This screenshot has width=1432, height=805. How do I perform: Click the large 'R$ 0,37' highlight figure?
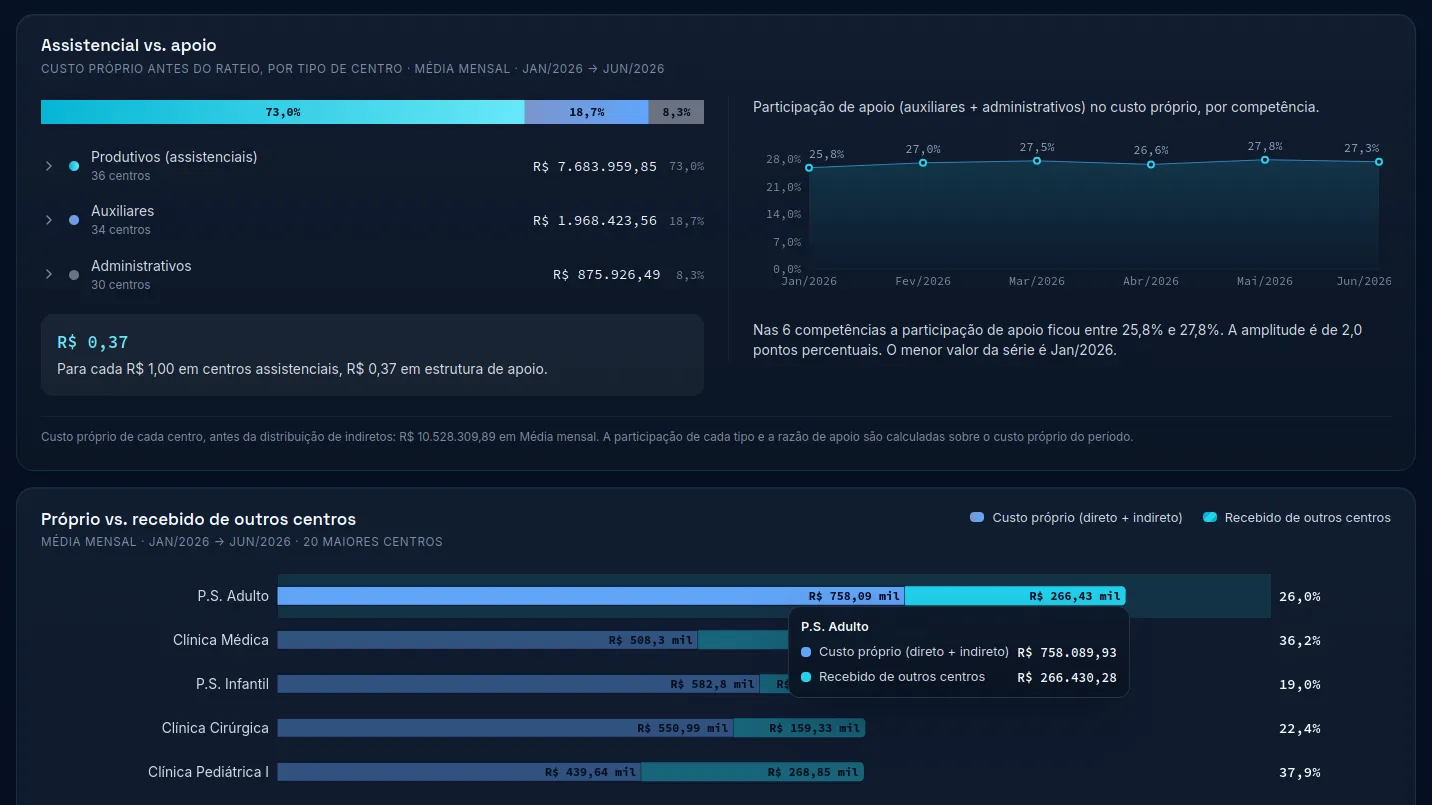pyautogui.click(x=93, y=342)
